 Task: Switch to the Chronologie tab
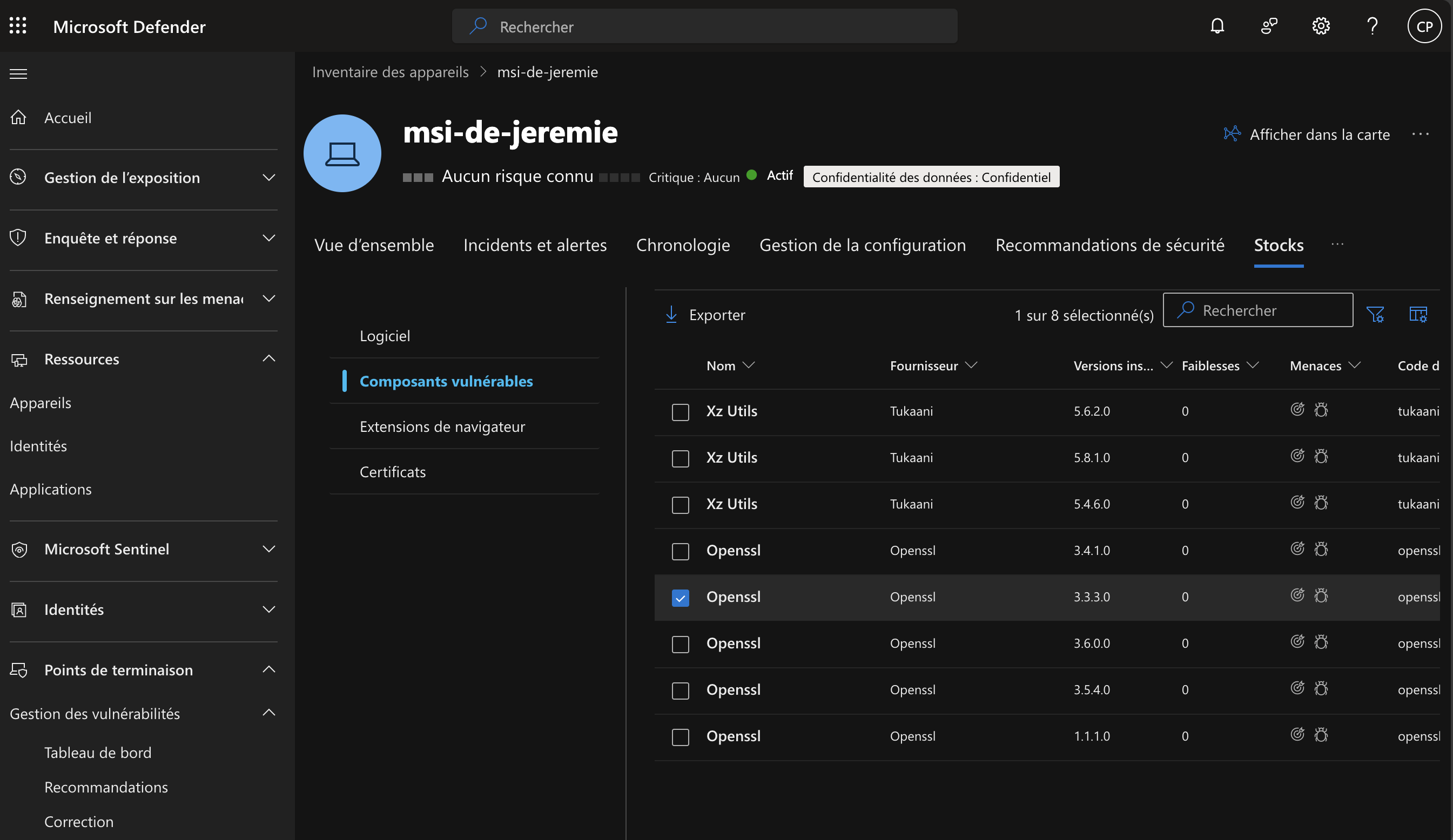[683, 245]
